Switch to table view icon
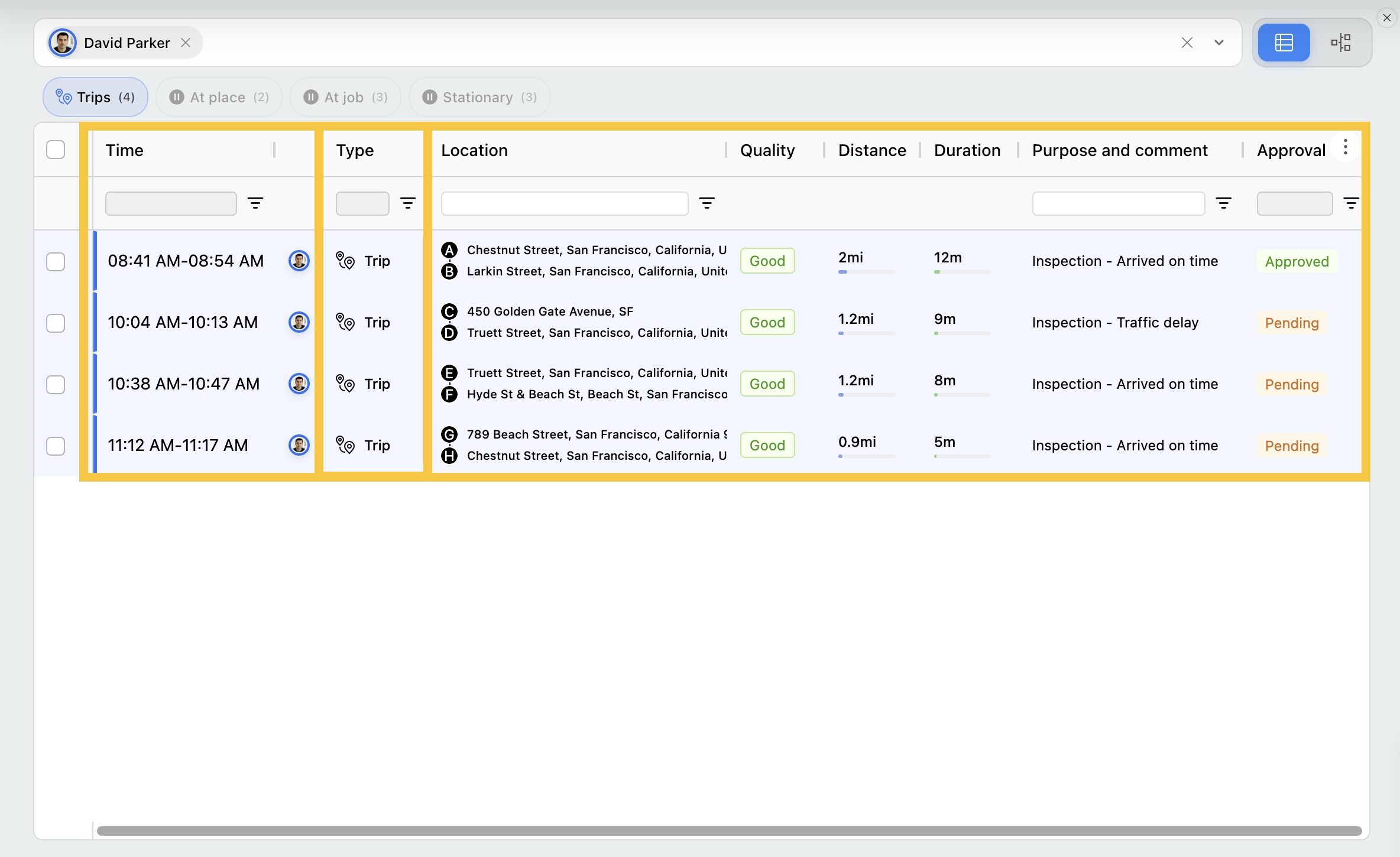1400x857 pixels. coord(1284,43)
